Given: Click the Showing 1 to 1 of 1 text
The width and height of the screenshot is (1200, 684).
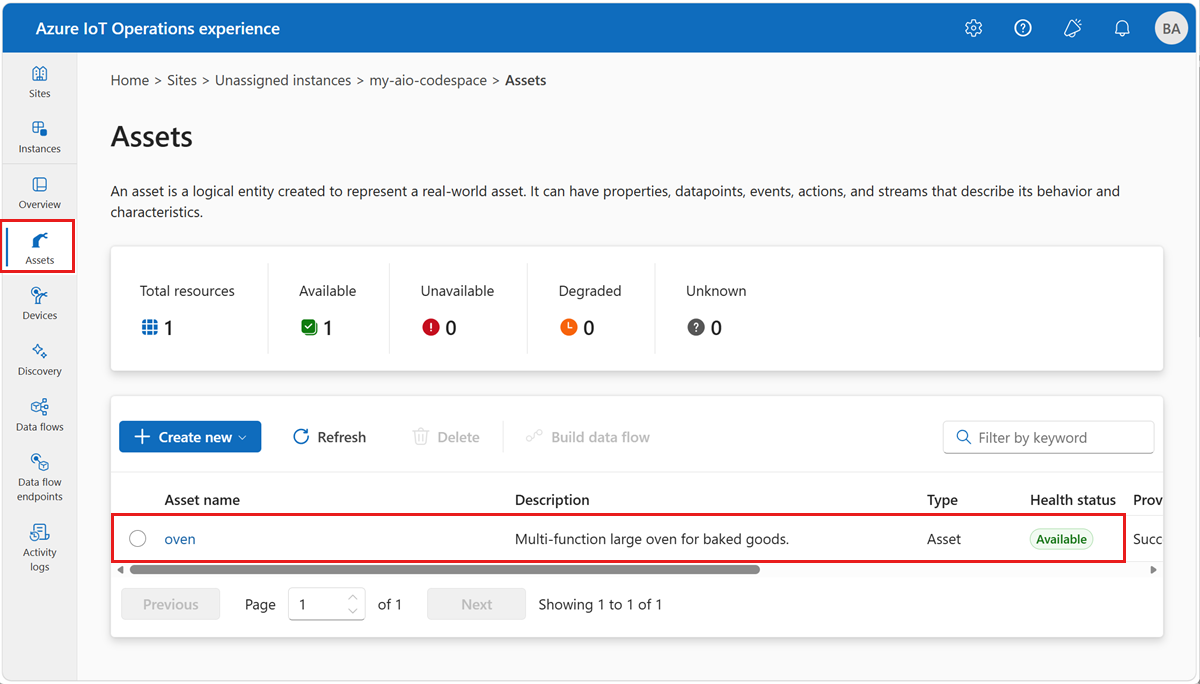Looking at the screenshot, I should (600, 604).
